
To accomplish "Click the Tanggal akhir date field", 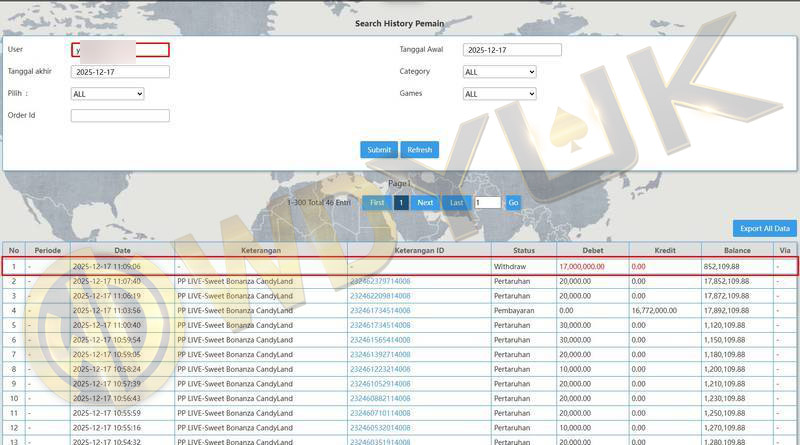I will [120, 72].
